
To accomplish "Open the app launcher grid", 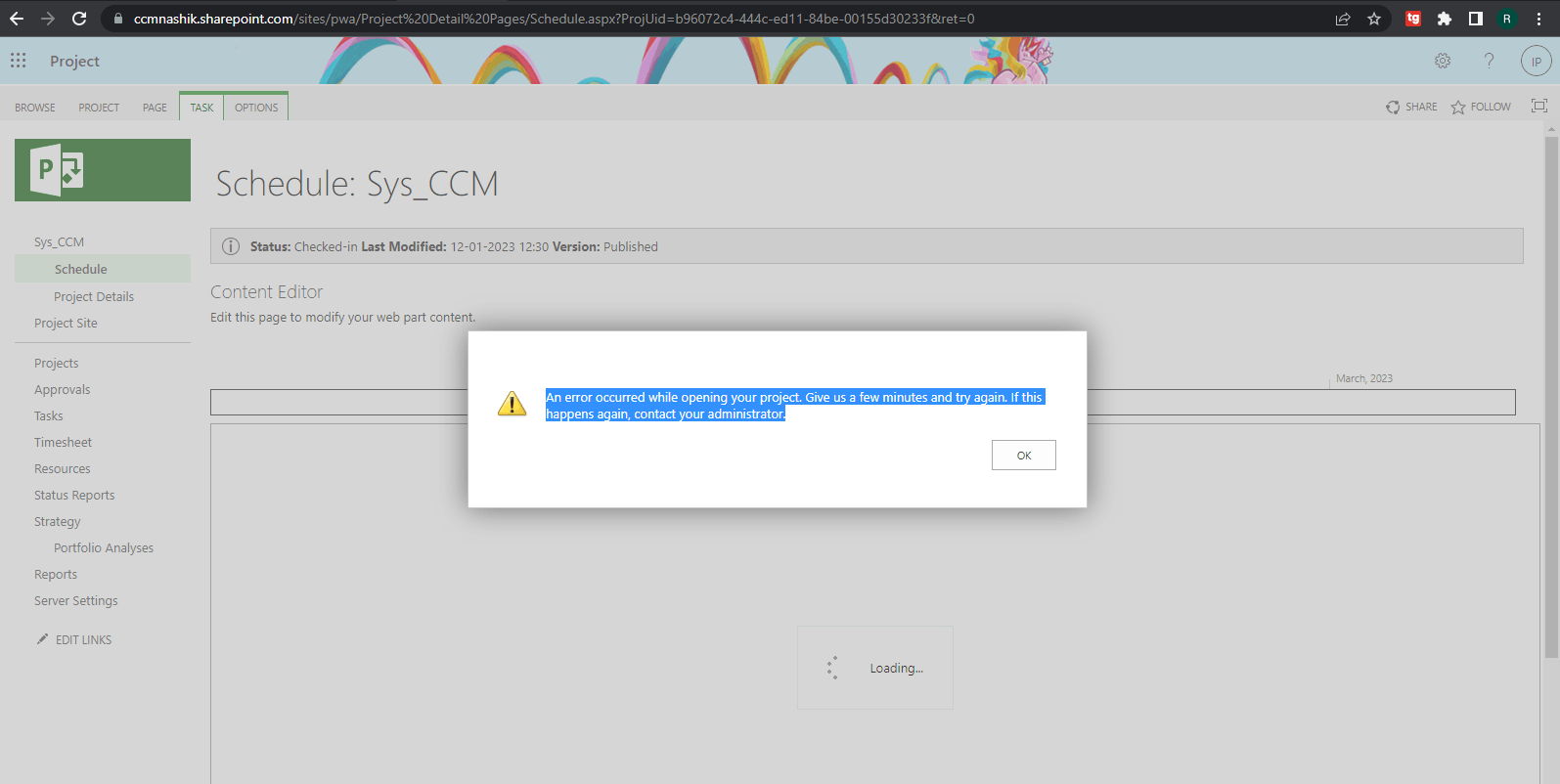I will (x=19, y=61).
